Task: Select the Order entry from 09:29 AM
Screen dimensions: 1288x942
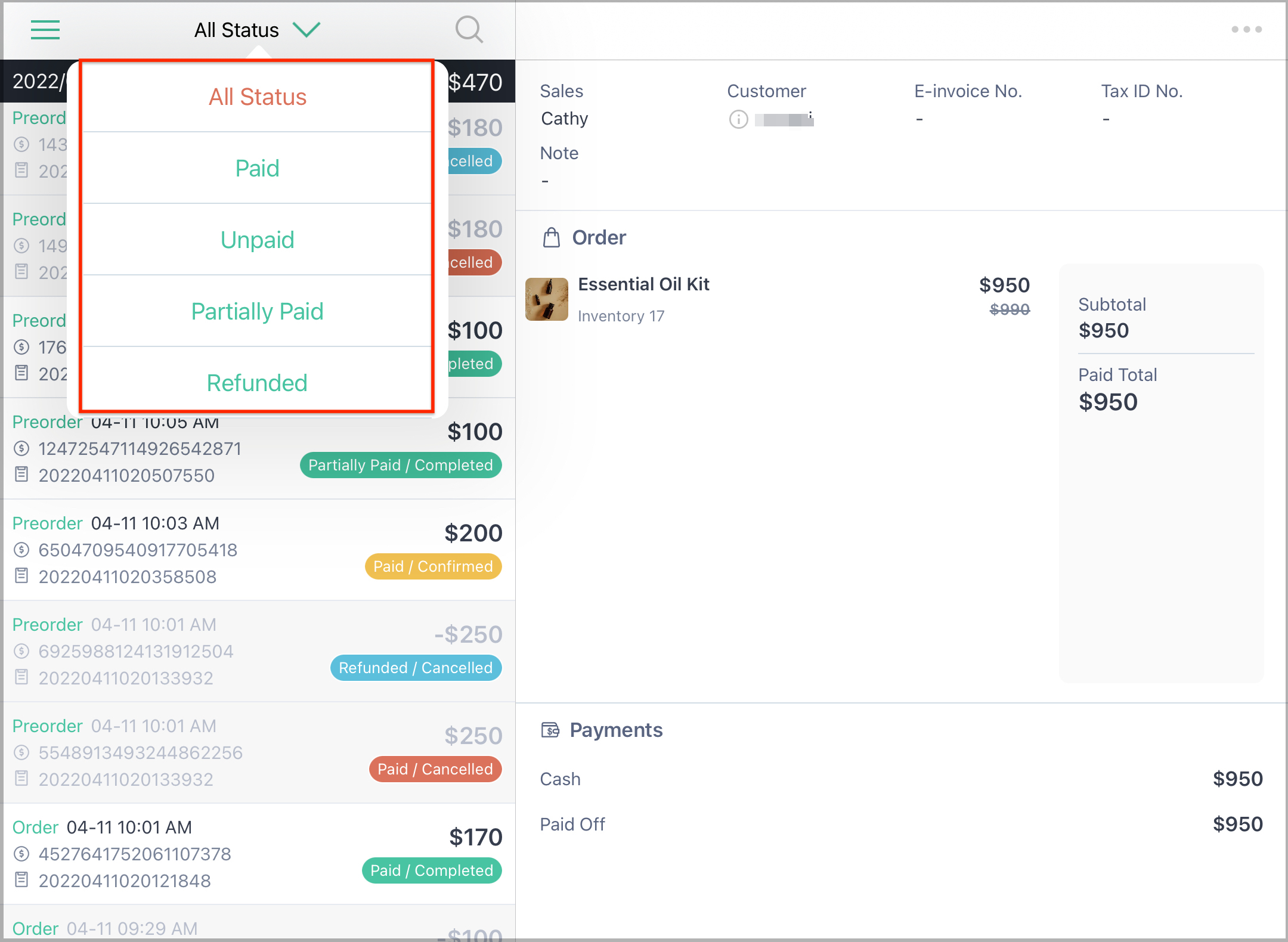Action: [256, 927]
